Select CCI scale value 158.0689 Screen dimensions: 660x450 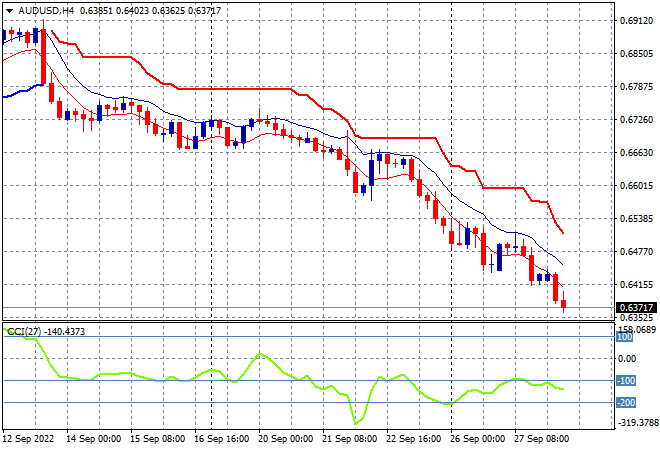[638, 329]
